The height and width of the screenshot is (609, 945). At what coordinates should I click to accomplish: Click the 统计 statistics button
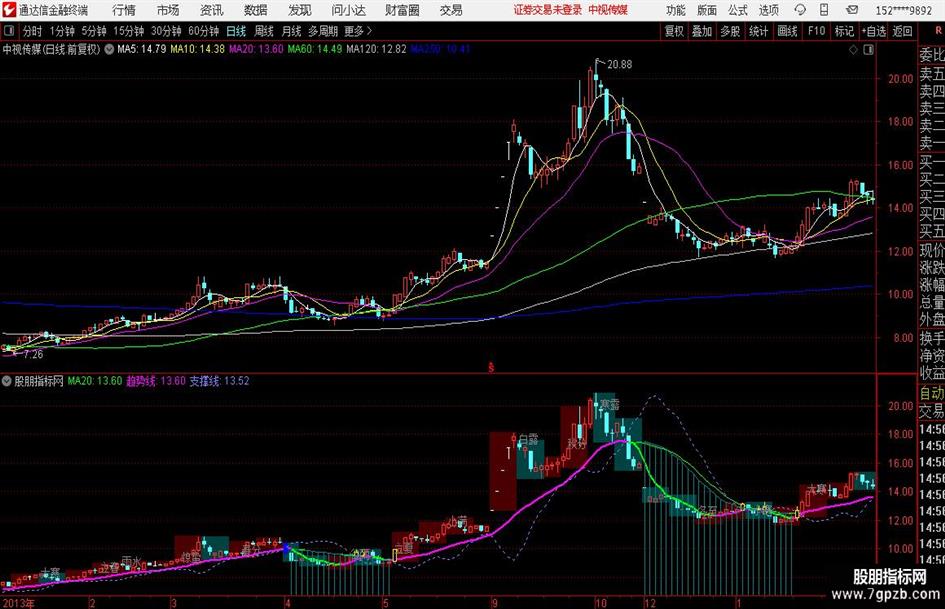click(759, 31)
